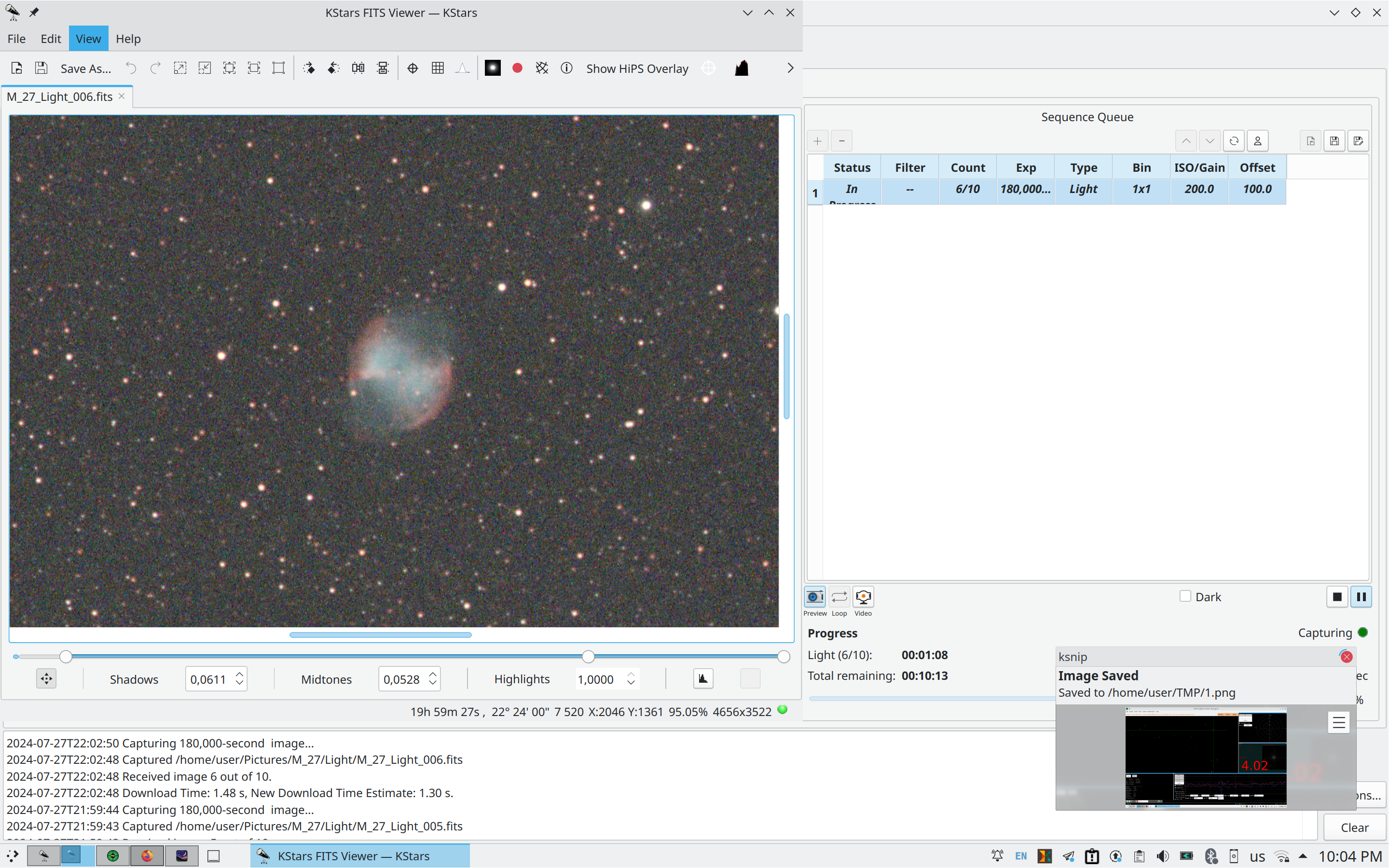This screenshot has width=1389, height=868.
Task: Expand the toolbar overflow chevron
Action: pyautogui.click(x=790, y=69)
